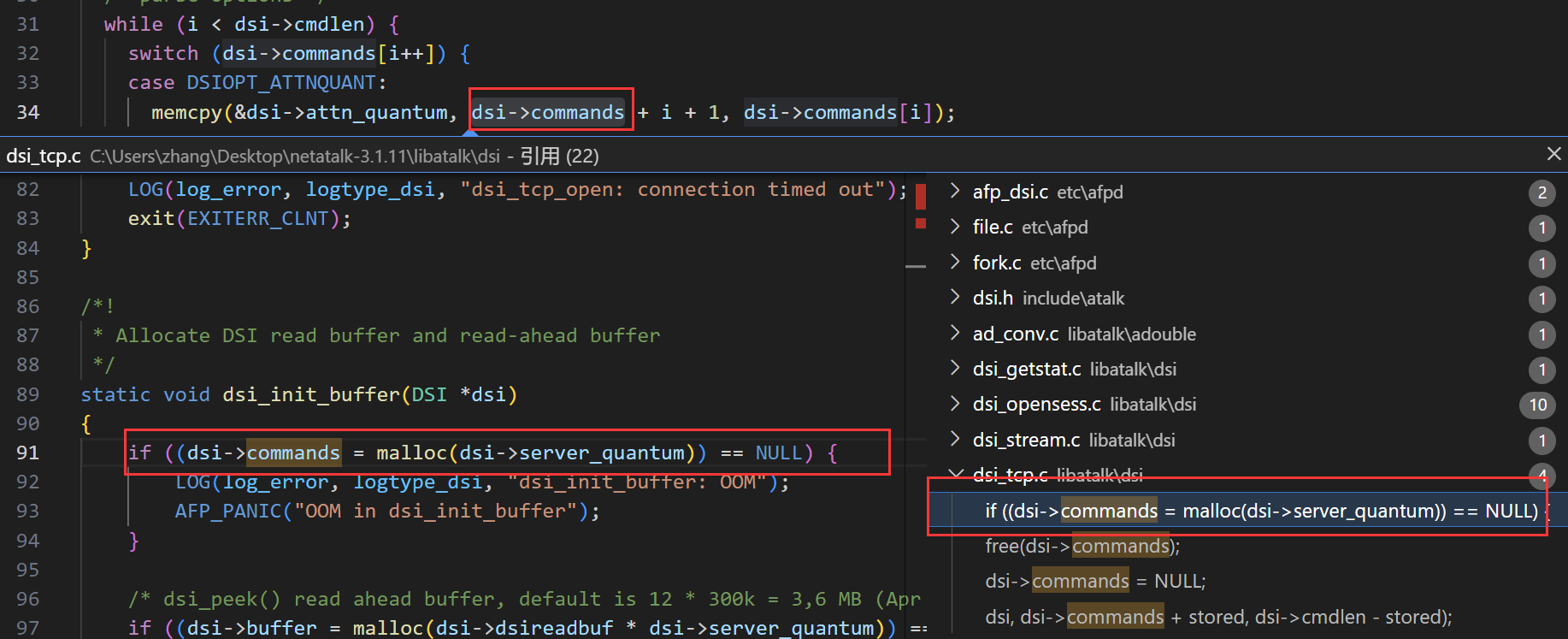Click line number 34 in main editor
Viewport: 1568px width, 639px height.
(x=27, y=112)
